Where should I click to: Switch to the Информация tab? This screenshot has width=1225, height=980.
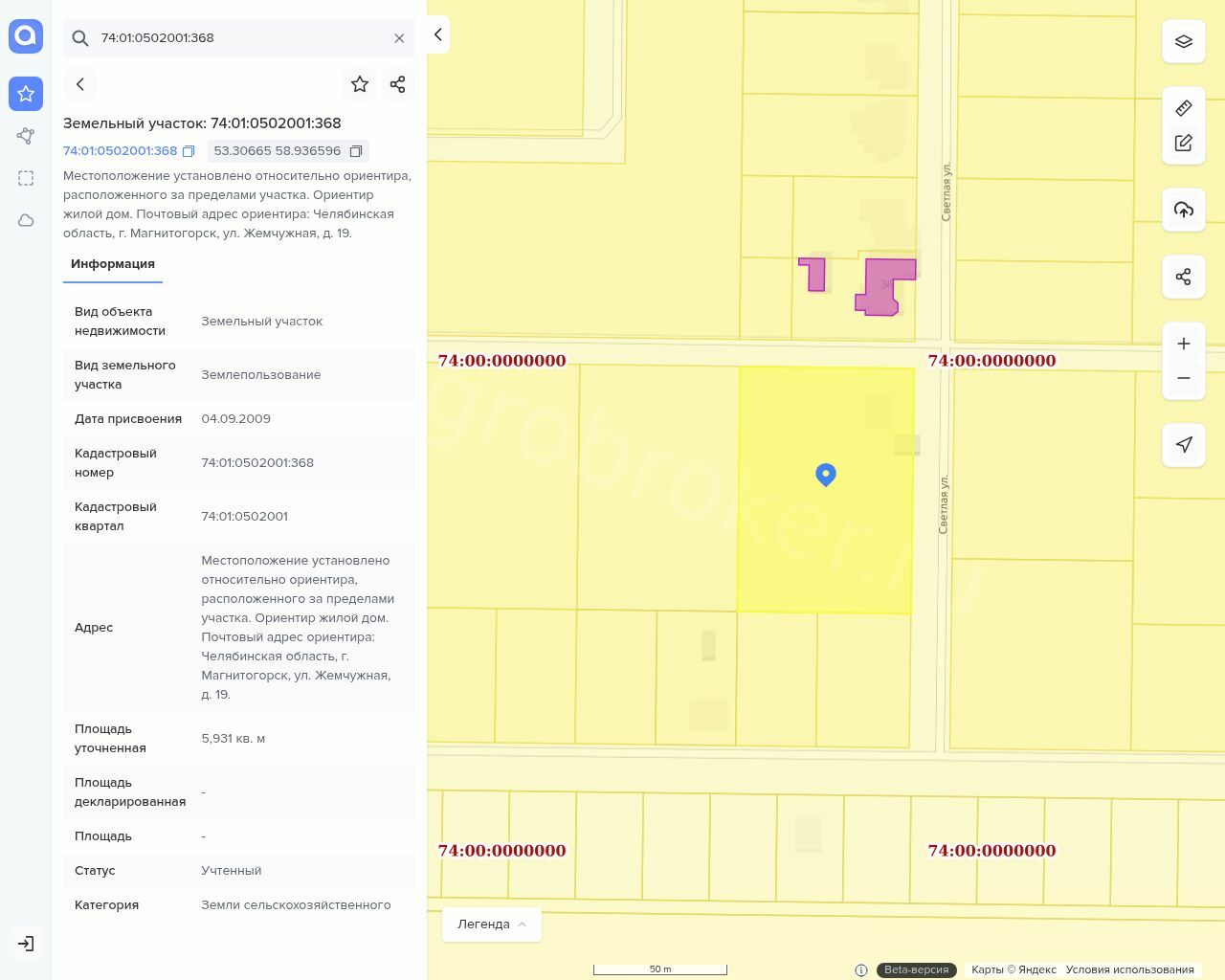click(113, 264)
